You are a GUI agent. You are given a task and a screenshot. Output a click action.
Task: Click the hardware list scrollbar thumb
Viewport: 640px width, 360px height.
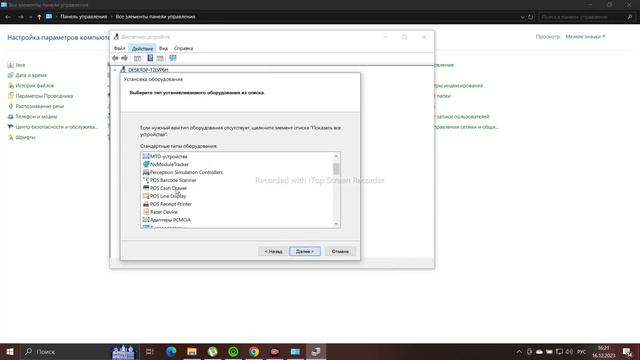(336, 168)
